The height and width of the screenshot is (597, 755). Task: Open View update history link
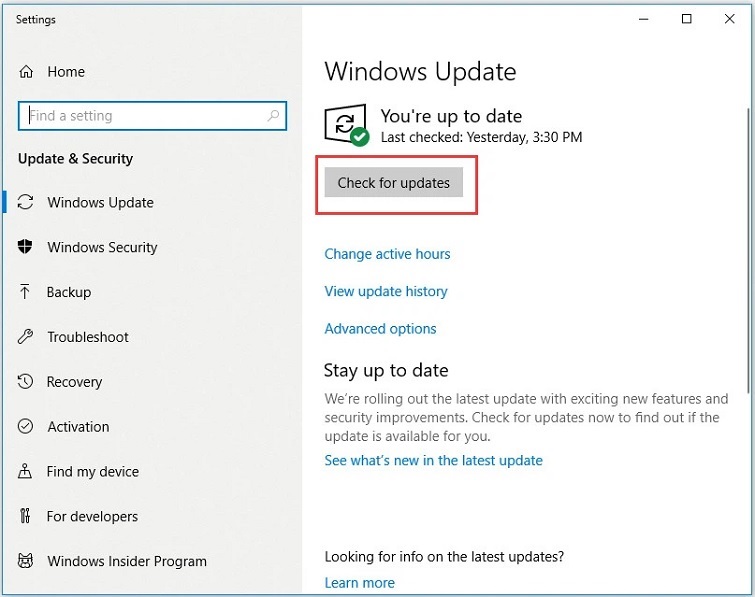click(x=386, y=291)
